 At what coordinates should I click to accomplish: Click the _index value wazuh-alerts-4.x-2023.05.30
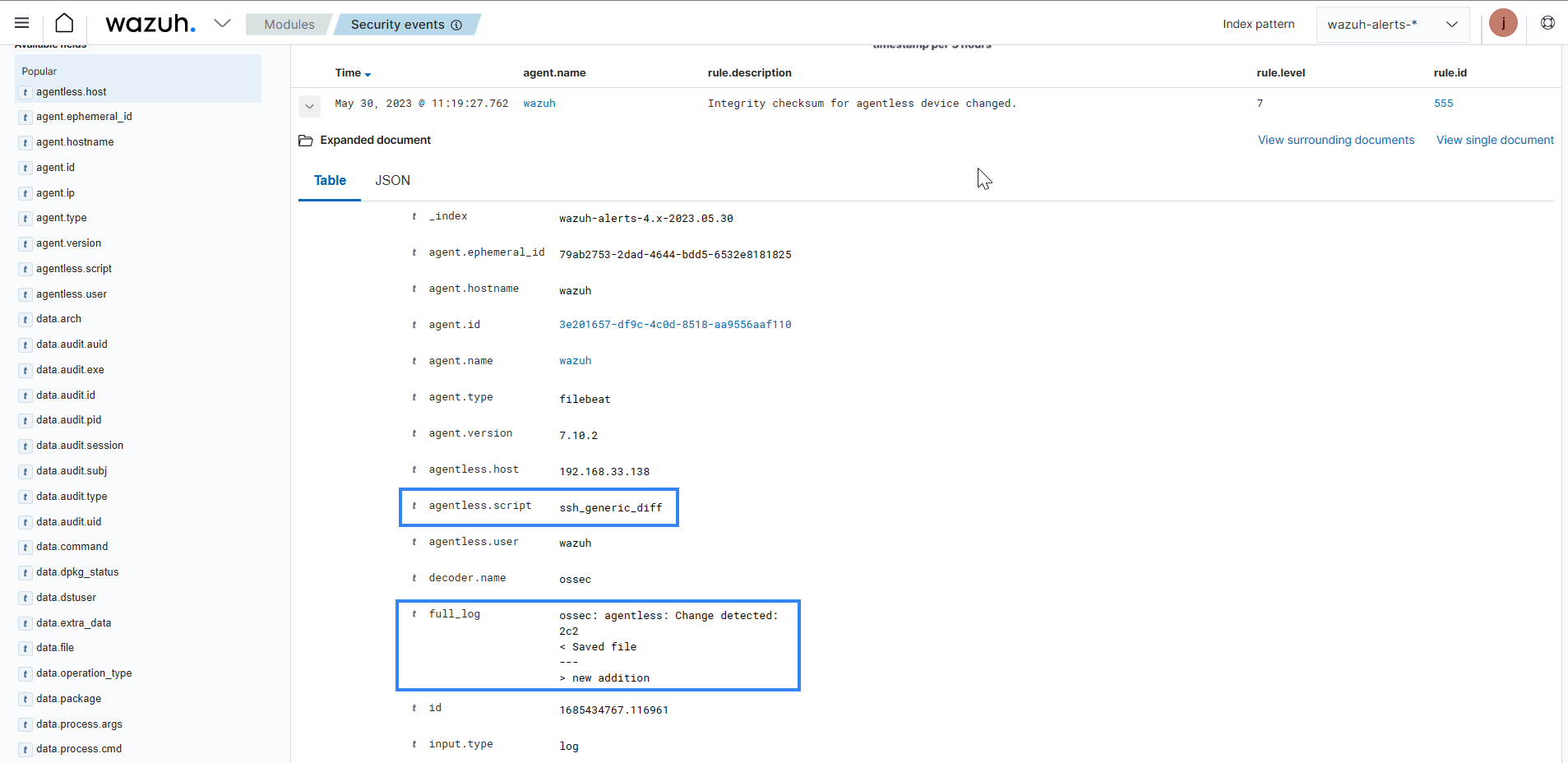coord(645,219)
